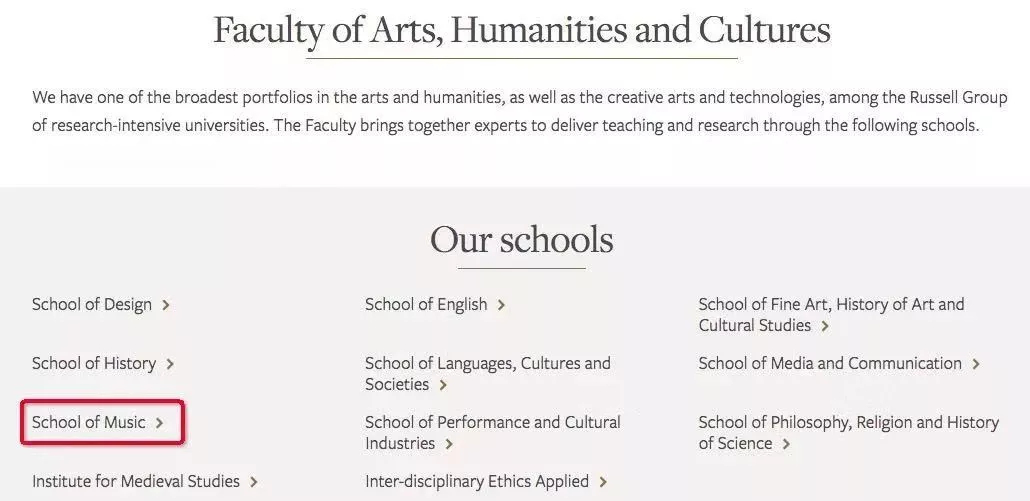This screenshot has height=501, width=1030.
Task: Click the chevron after Societies
Action: point(443,385)
